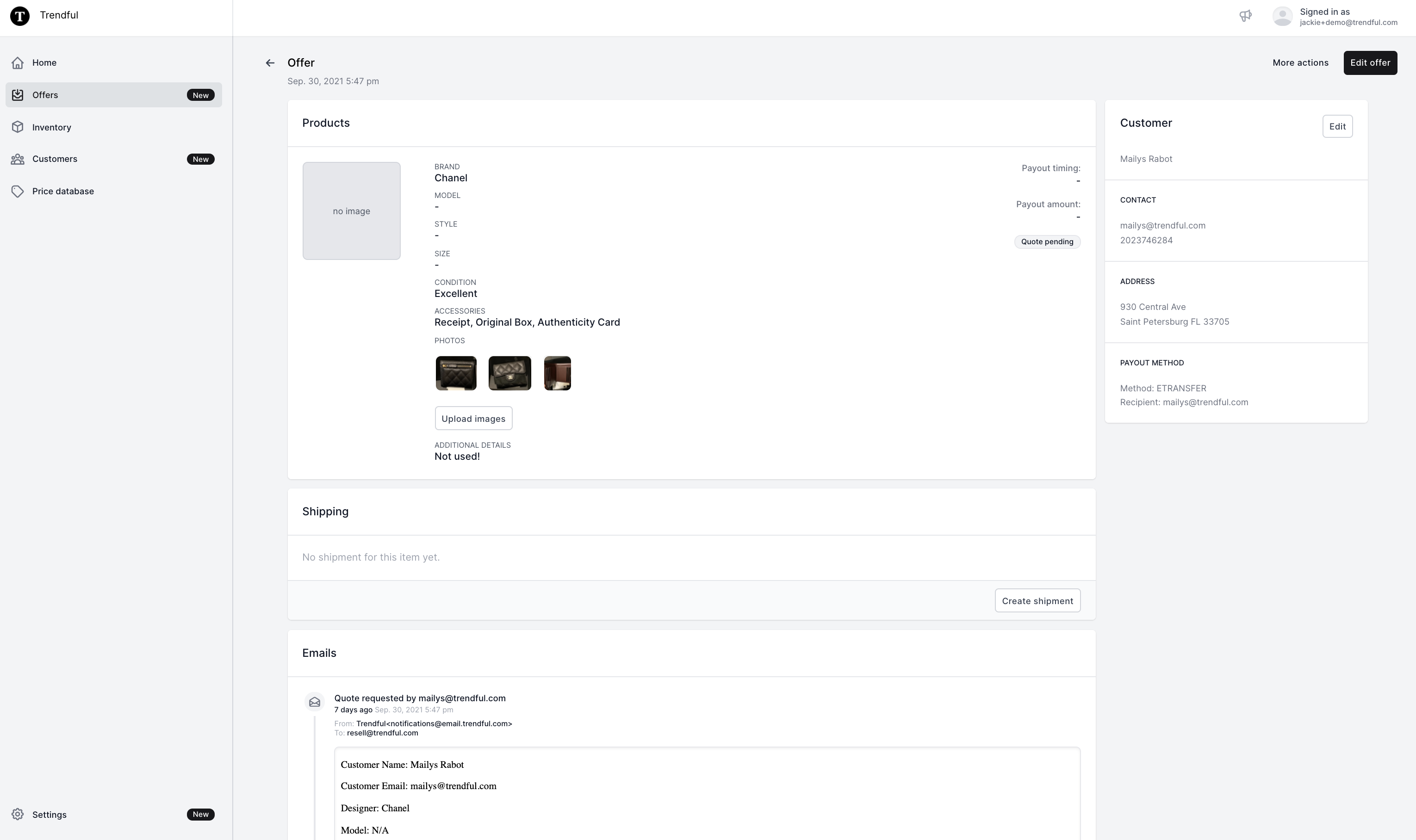1416x840 pixels.
Task: Click the Price database tag icon
Action: click(18, 191)
